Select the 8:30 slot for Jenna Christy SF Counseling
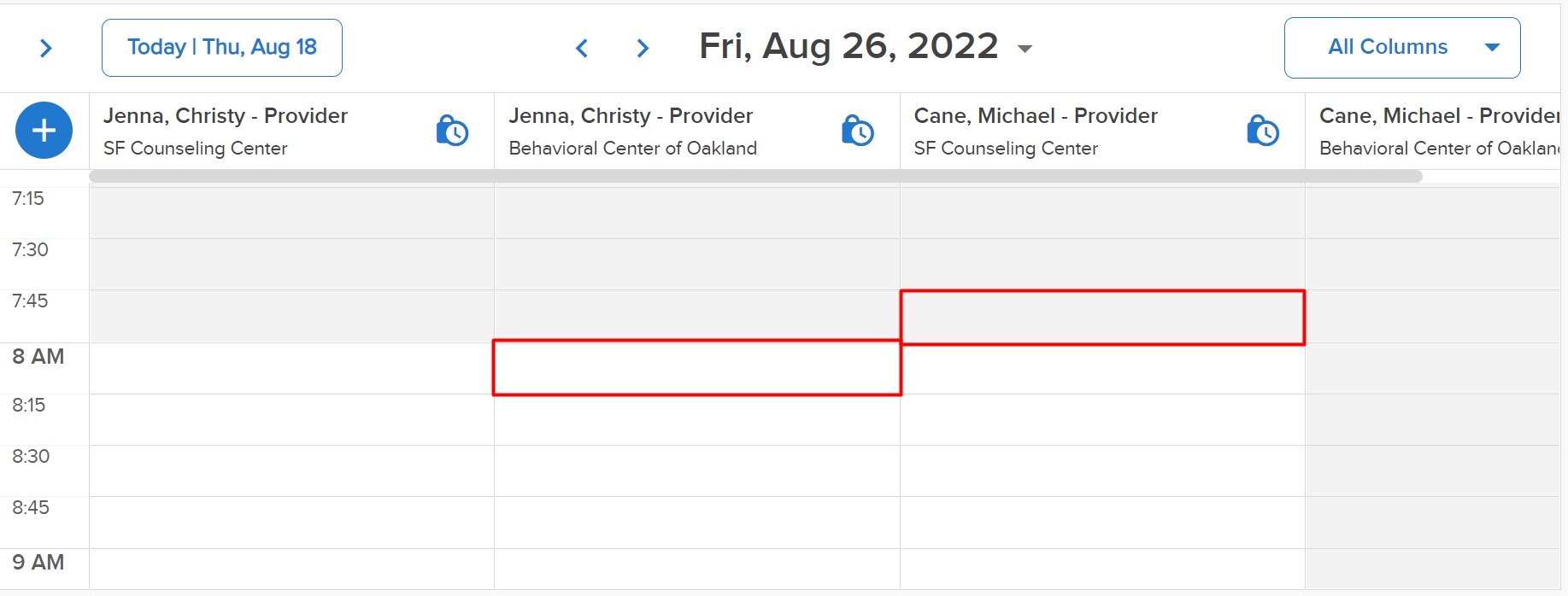1568x596 pixels. (291, 471)
